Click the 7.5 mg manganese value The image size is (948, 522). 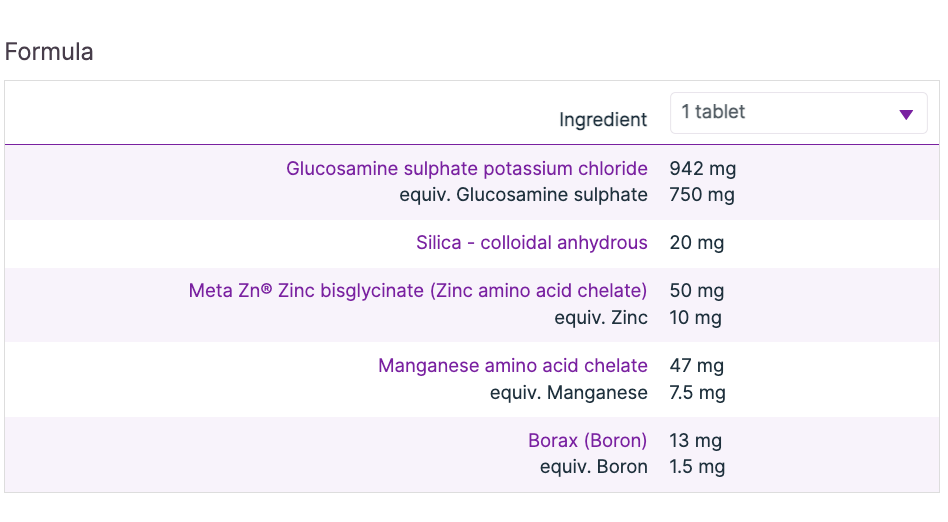(697, 393)
